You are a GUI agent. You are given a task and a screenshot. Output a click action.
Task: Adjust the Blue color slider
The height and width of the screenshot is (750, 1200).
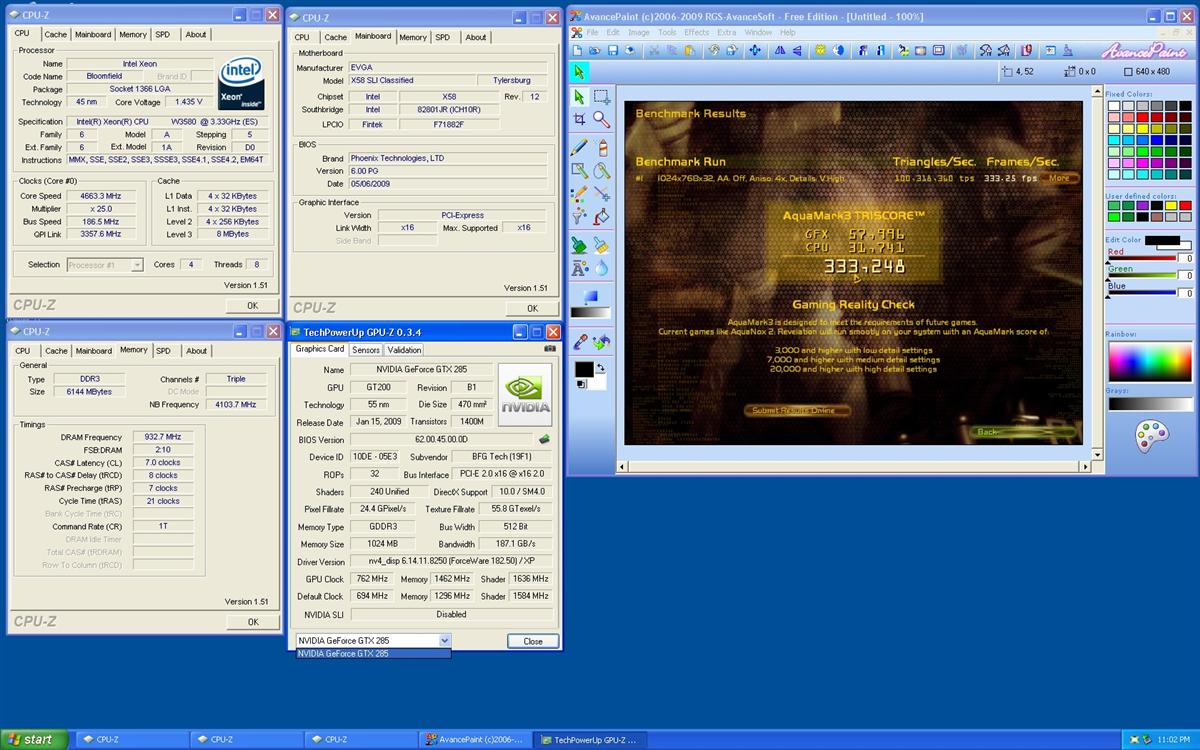(x=1141, y=292)
